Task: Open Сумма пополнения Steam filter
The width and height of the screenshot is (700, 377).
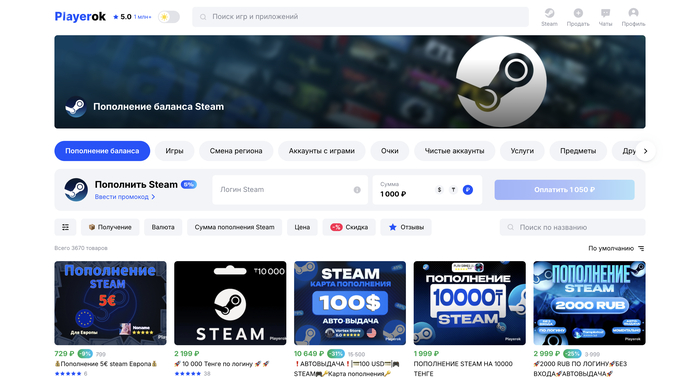Action: pyautogui.click(x=234, y=227)
